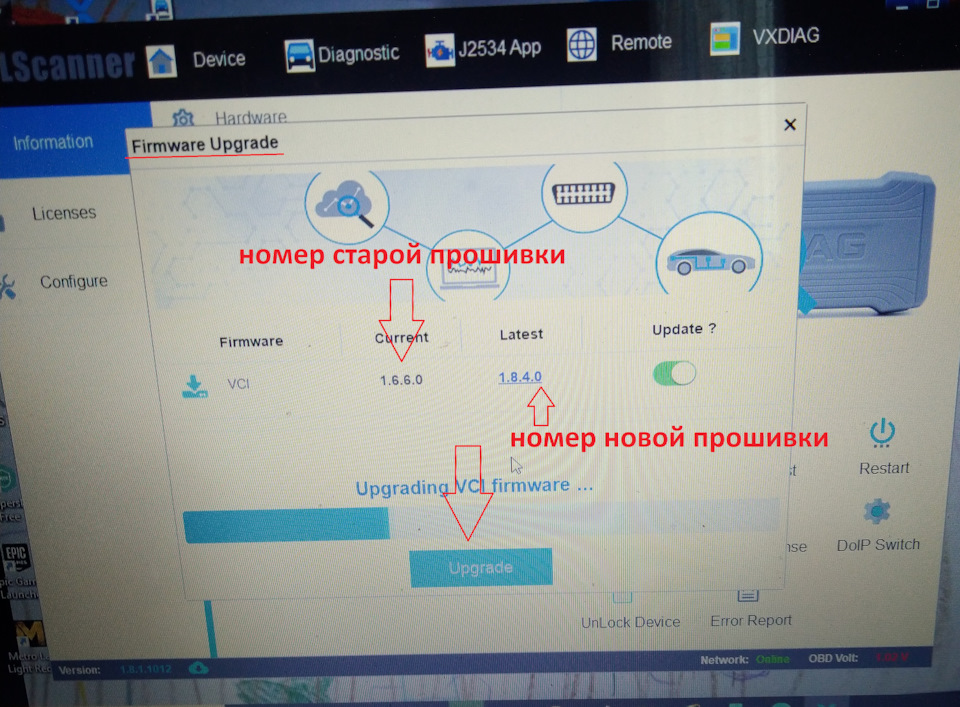Screen dimensions: 960x707
Task: Open DoIP Switch via its gear icon
Action: click(877, 509)
